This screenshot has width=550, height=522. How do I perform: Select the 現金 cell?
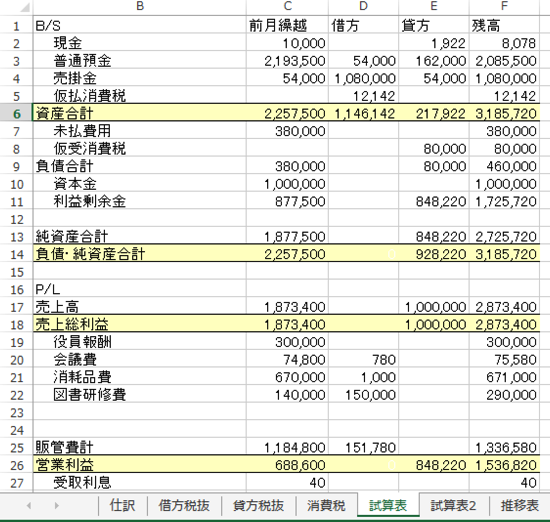click(x=140, y=43)
